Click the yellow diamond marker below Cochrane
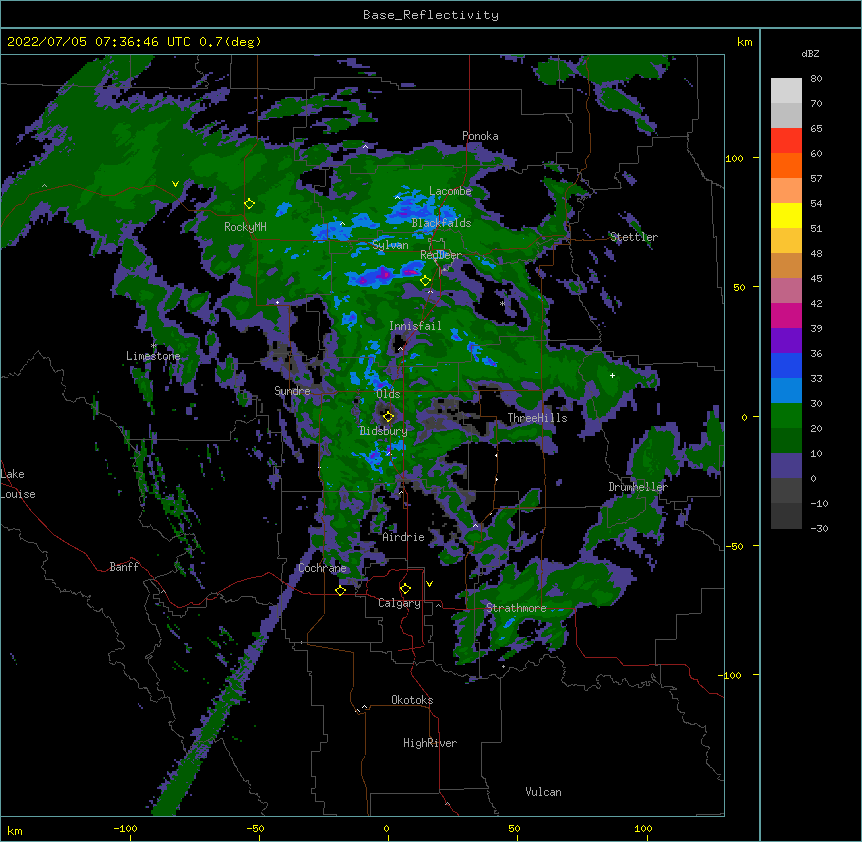Viewport: 862px width, 842px height. tap(340, 591)
